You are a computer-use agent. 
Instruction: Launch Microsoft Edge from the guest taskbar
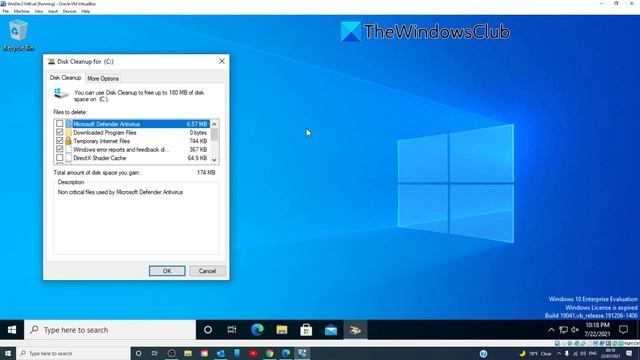point(257,330)
